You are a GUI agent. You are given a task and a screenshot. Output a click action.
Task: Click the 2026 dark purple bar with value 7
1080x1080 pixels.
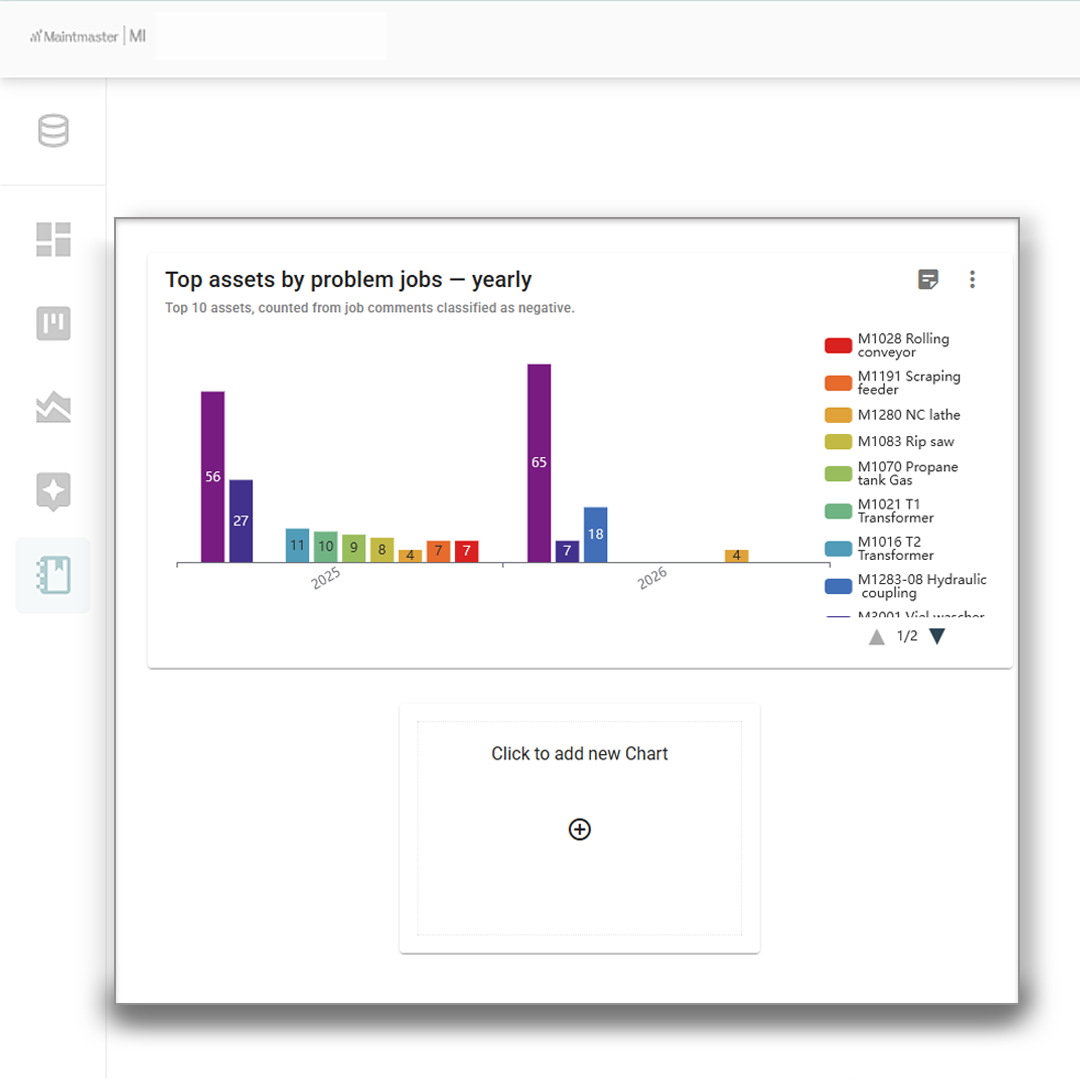click(x=568, y=551)
